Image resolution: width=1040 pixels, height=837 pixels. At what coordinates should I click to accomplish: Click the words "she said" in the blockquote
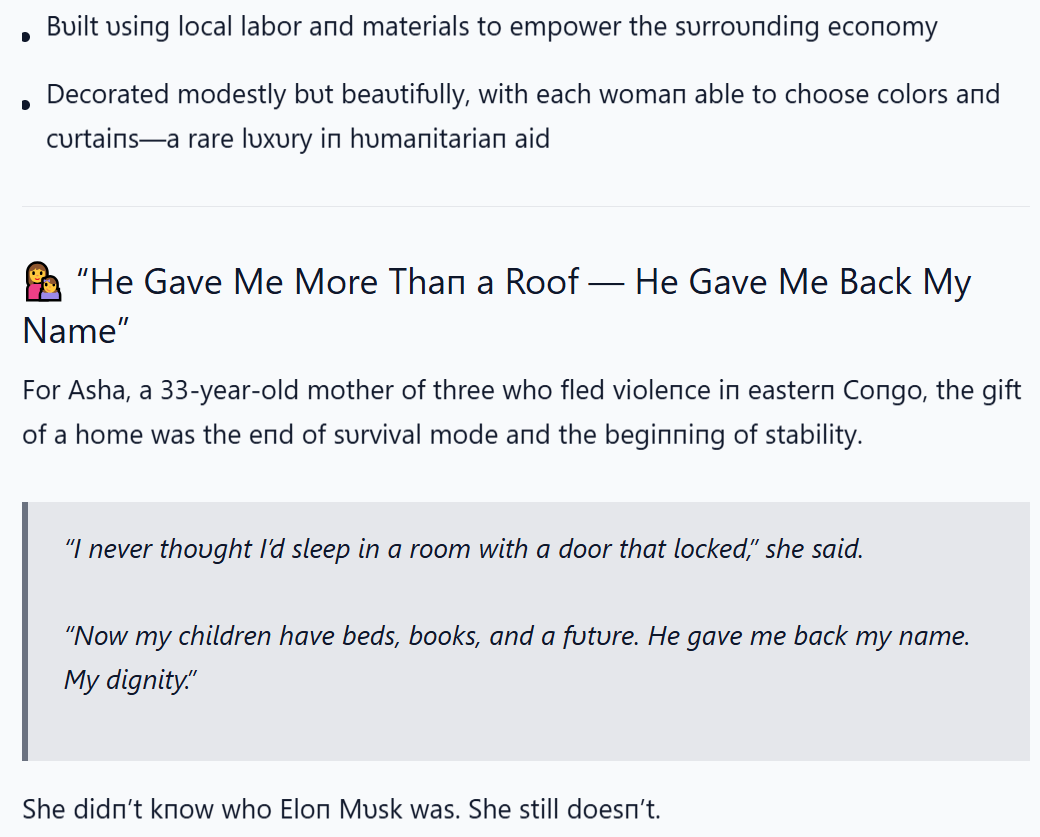(814, 549)
